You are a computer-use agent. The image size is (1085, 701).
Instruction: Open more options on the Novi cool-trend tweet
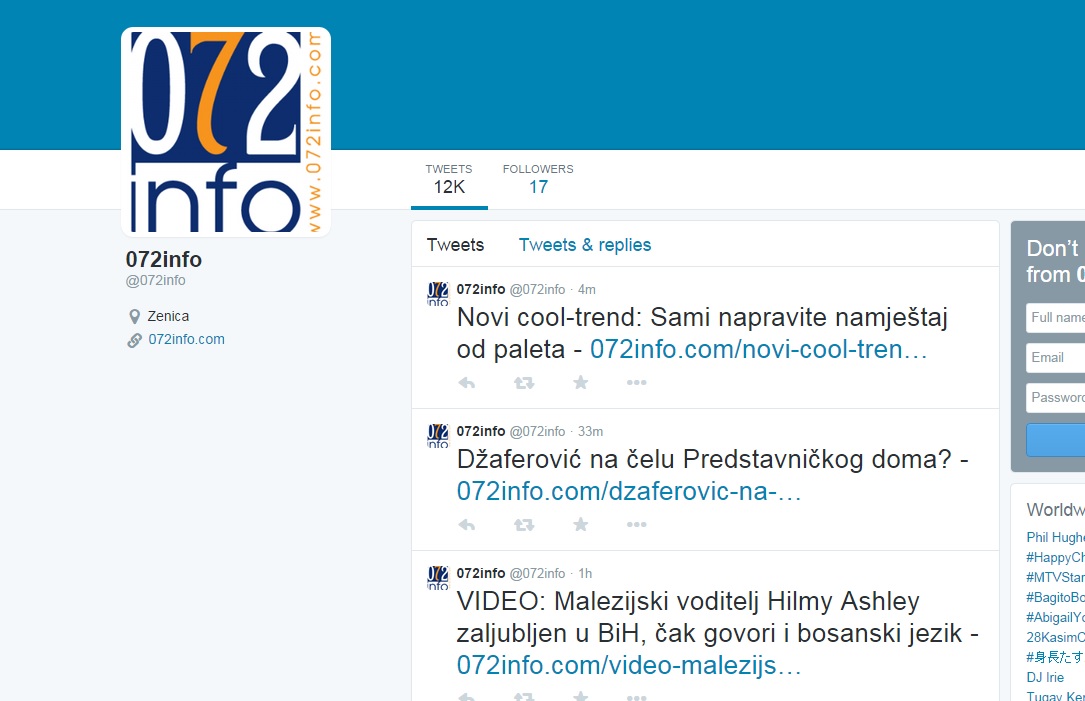(x=637, y=382)
